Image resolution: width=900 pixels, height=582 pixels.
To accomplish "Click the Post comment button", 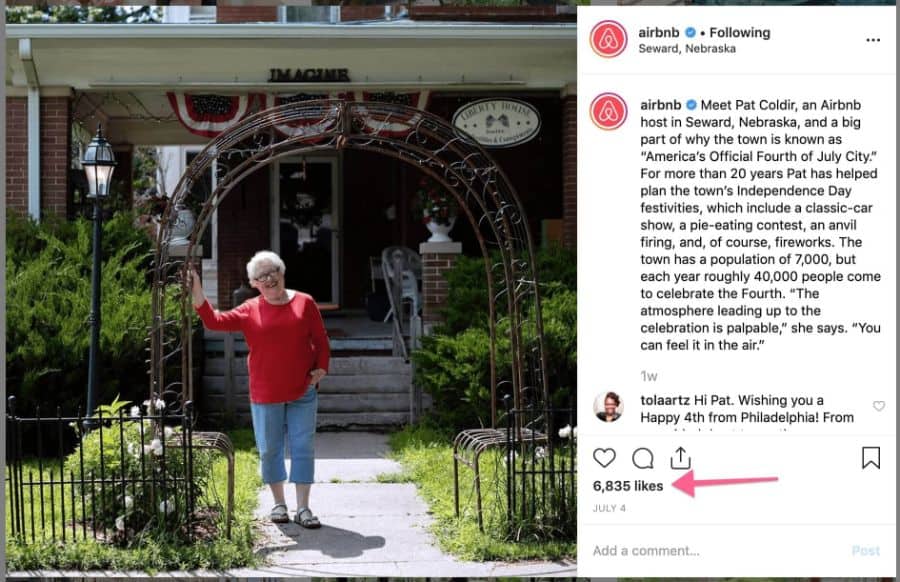I will coord(866,550).
